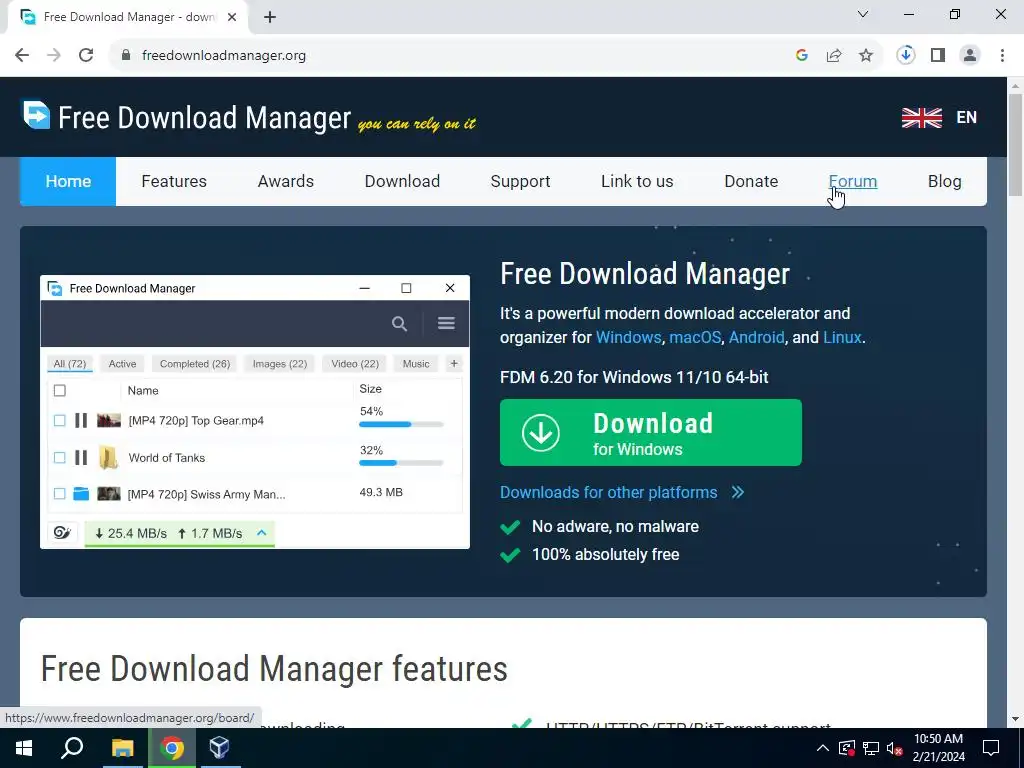Open a new browser tab with plus
Screen dimensions: 1024x768
click(270, 17)
